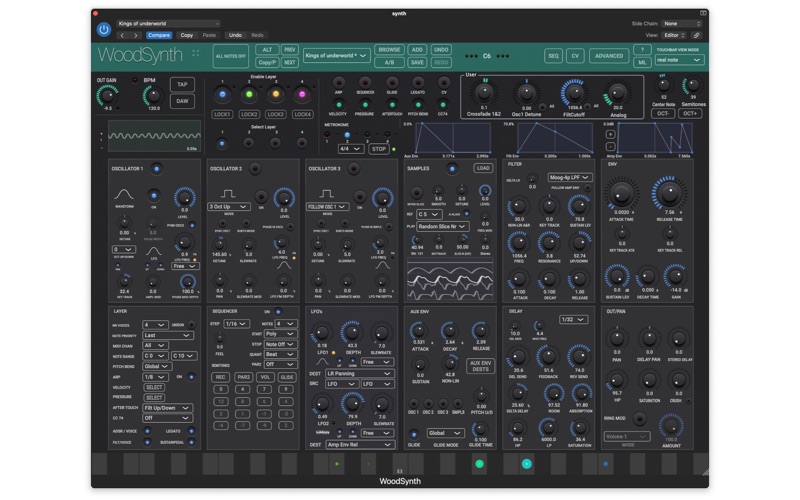The width and height of the screenshot is (800, 500).
Task: Click the ADVANCED tab button
Action: pyautogui.click(x=609, y=56)
